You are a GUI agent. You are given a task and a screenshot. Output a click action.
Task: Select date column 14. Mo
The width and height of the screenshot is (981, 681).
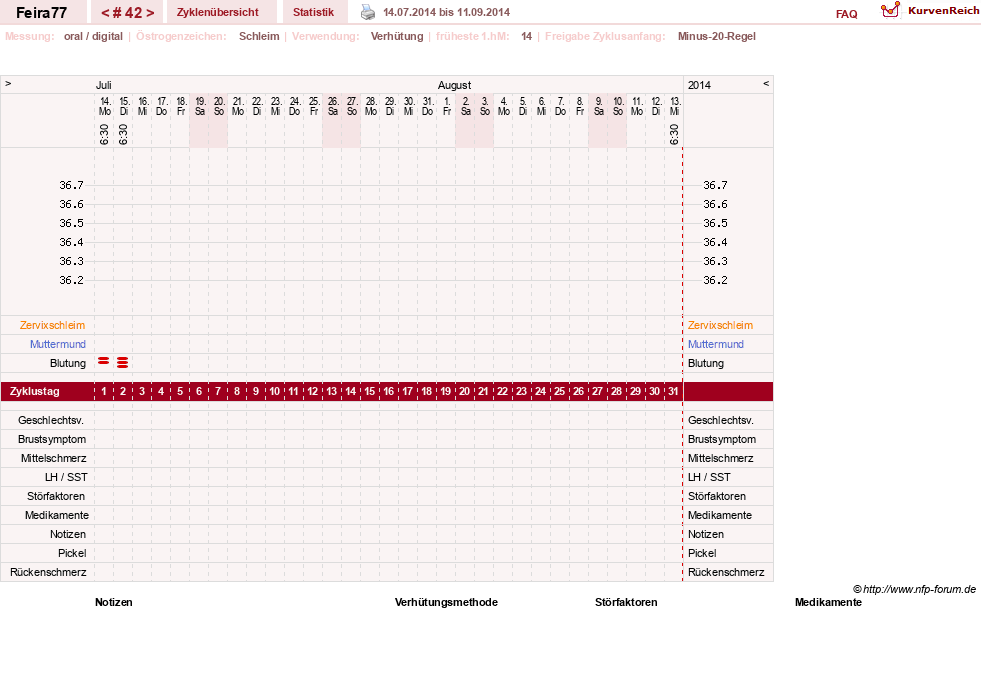point(104,106)
